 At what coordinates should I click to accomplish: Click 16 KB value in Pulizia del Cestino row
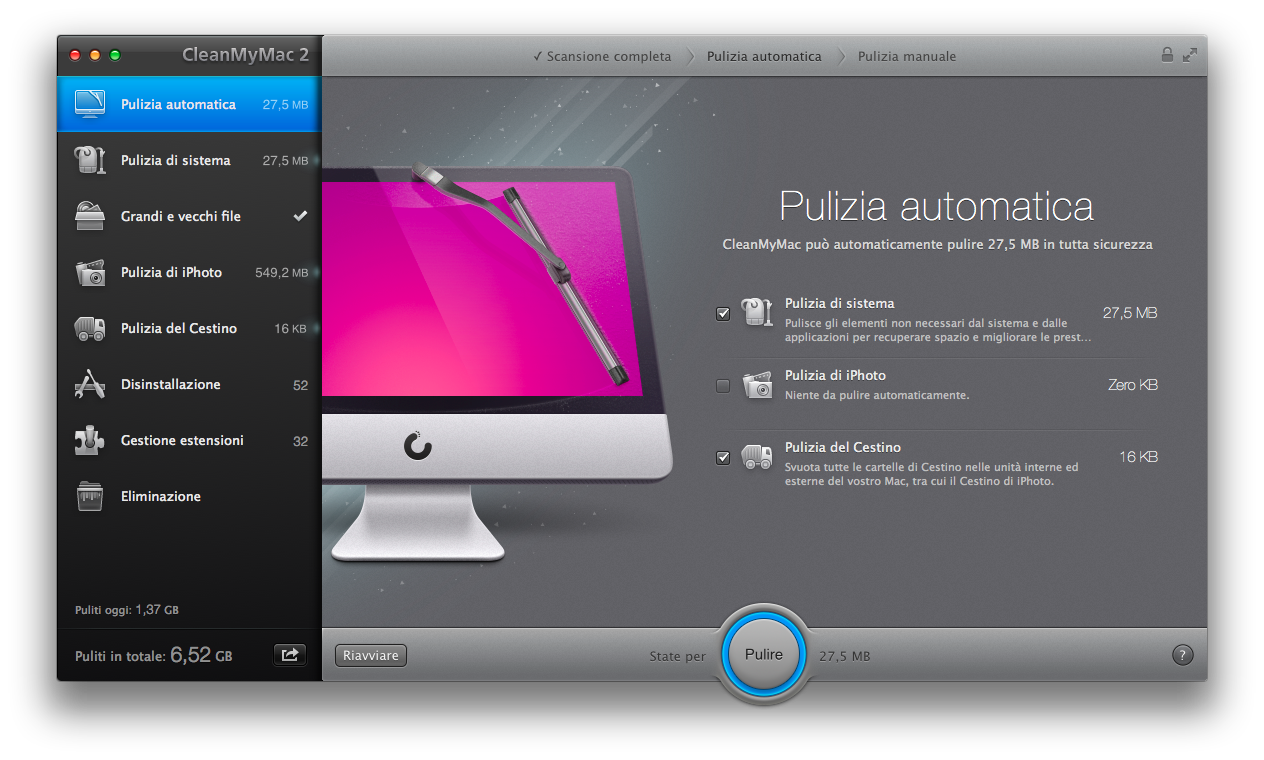click(1138, 457)
